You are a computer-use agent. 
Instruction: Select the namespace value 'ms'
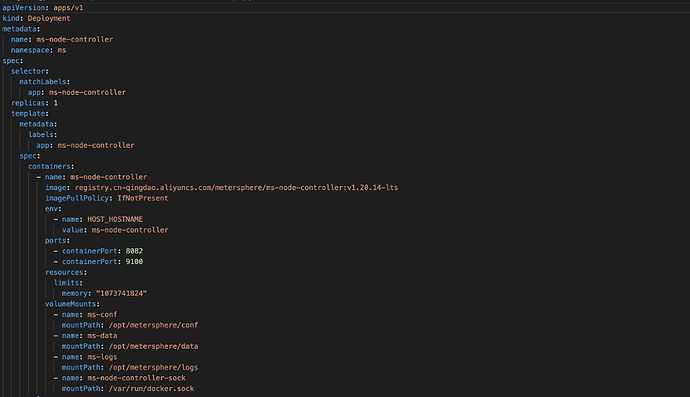tap(62, 50)
